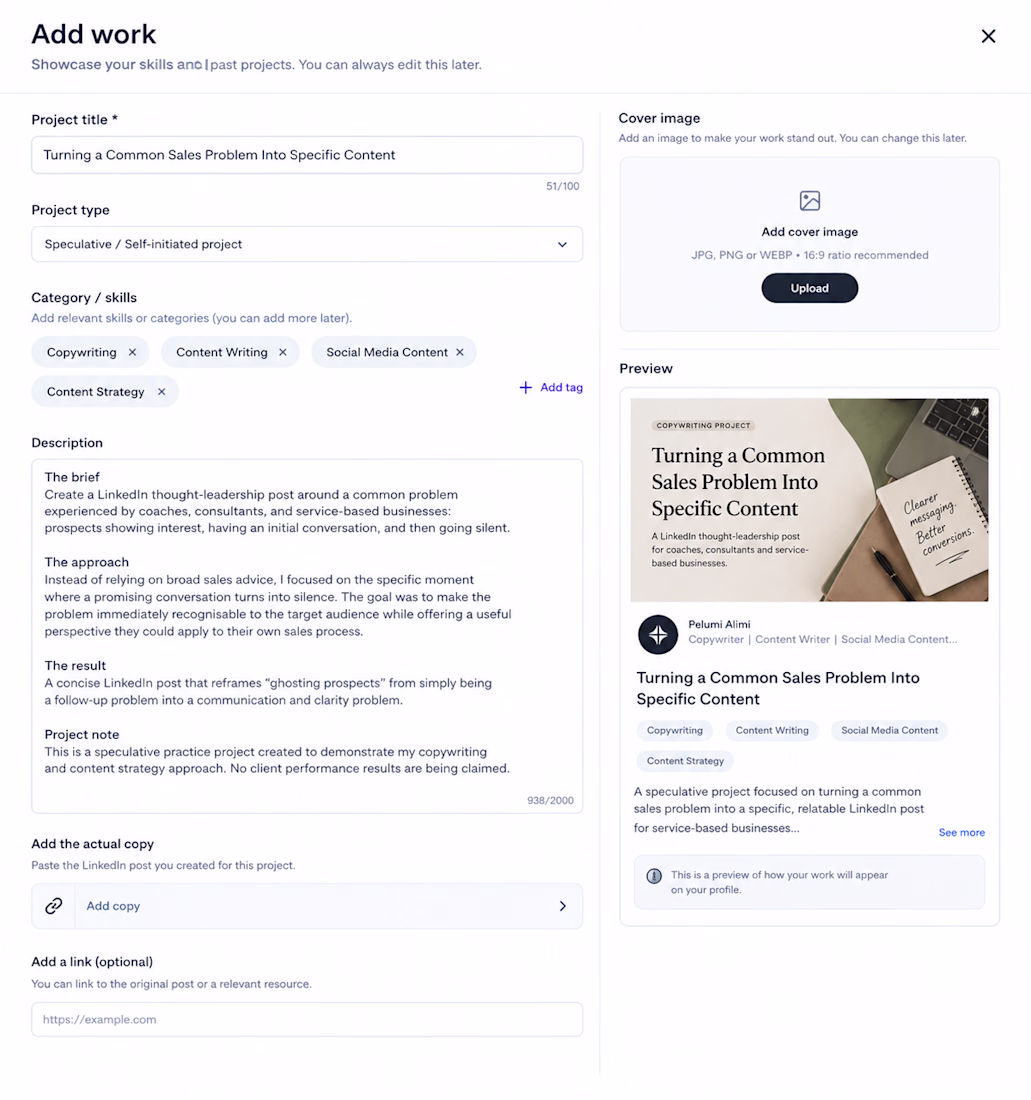Click the add cover image picture icon
This screenshot has height=1100, width=1031.
pos(809,201)
